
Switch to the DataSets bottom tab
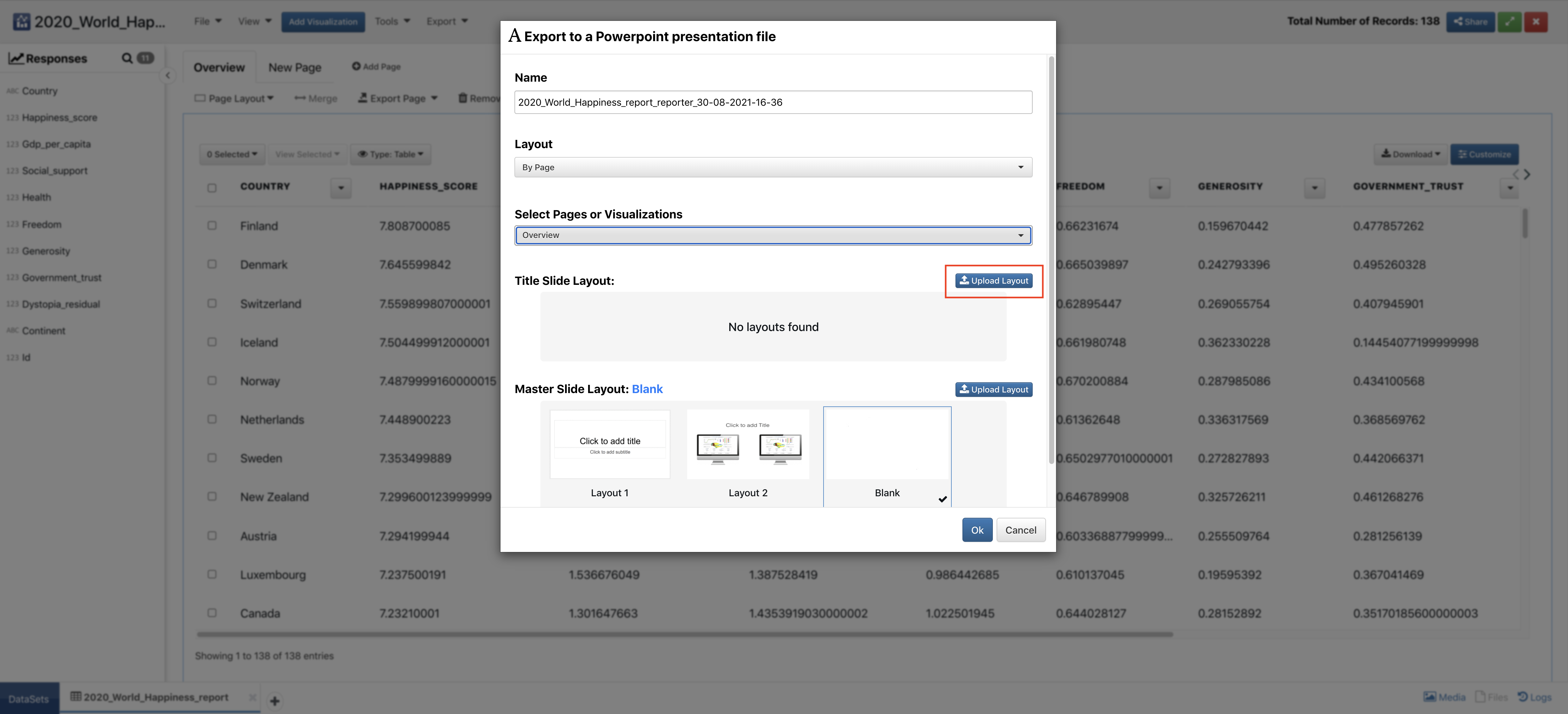click(29, 699)
